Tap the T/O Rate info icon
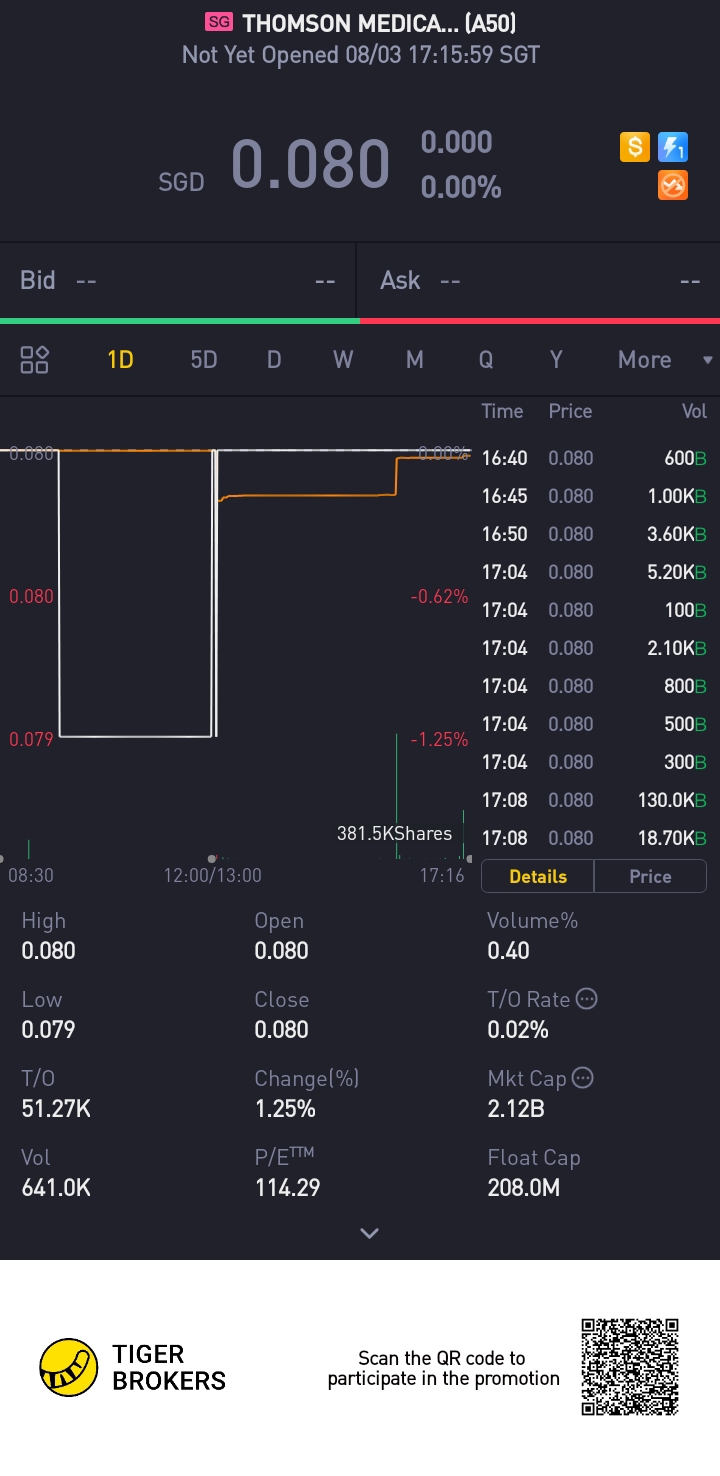Screen dimensions: 720x1476 coord(587,999)
